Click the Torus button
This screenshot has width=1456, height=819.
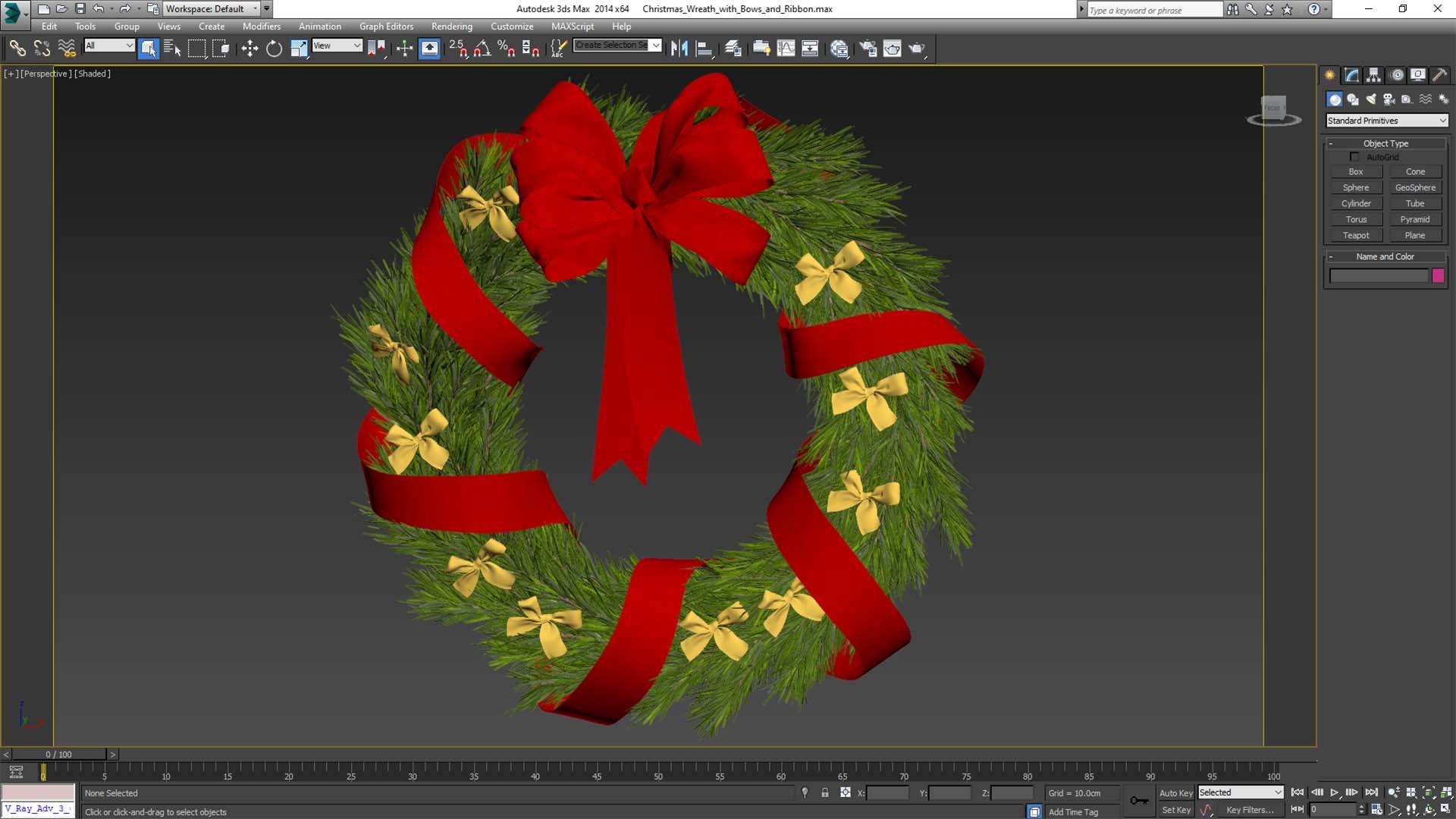click(x=1356, y=220)
